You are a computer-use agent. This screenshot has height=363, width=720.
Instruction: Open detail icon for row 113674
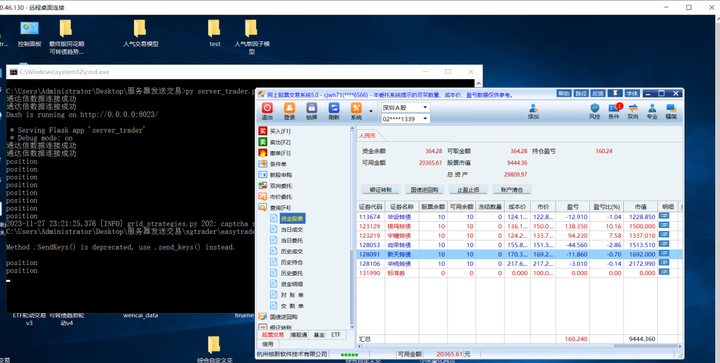(664, 216)
